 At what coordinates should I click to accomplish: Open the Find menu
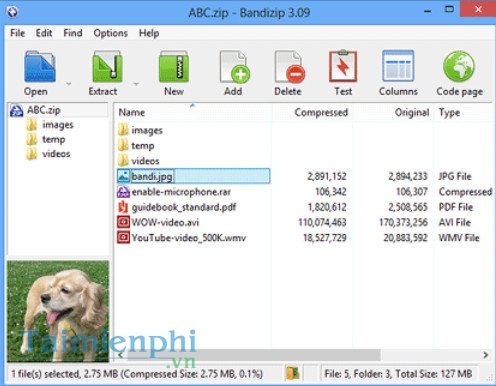pyautogui.click(x=73, y=33)
